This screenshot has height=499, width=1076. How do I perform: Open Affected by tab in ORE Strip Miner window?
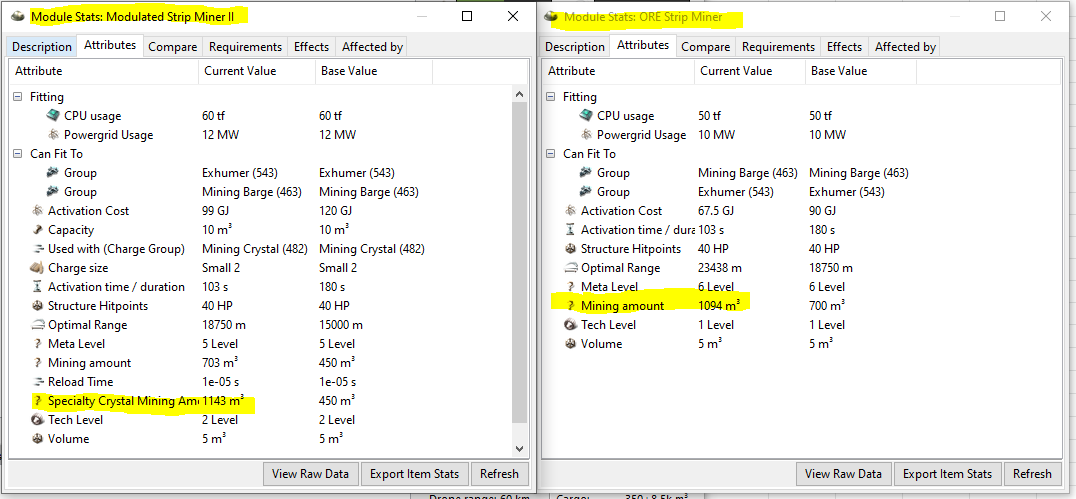click(x=905, y=47)
